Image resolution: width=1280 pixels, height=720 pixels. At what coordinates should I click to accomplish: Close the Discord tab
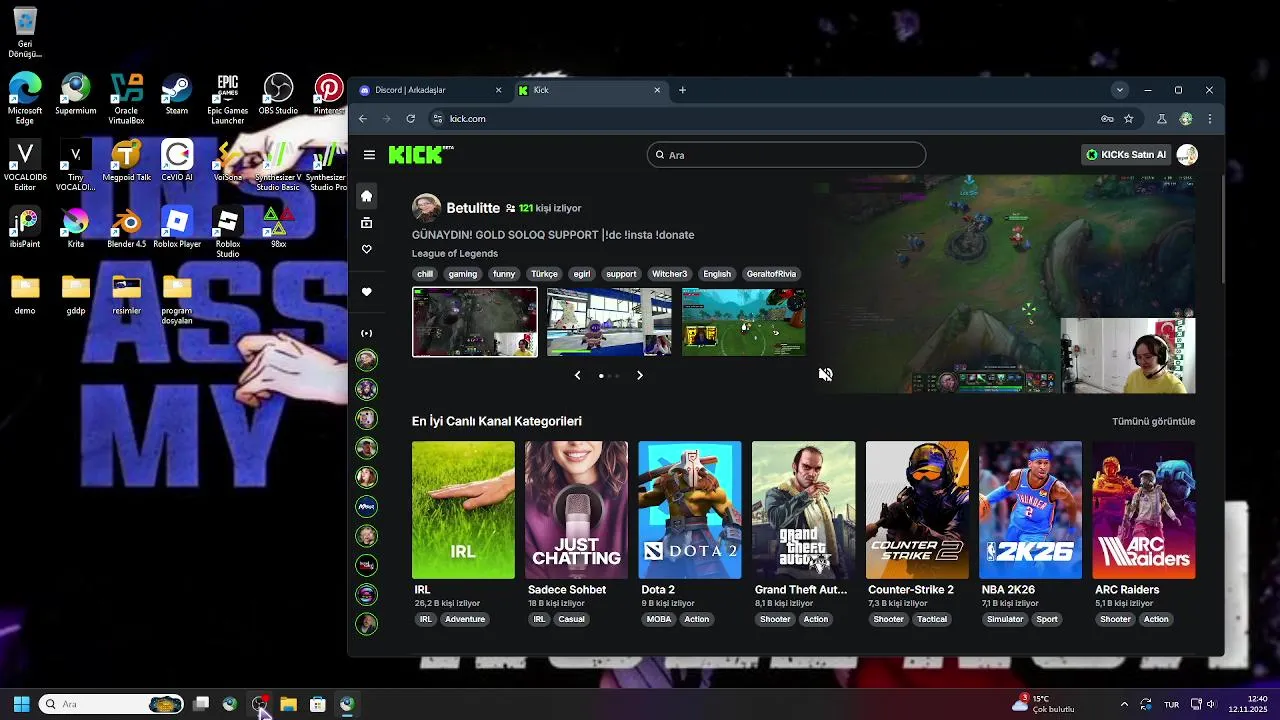coord(498,90)
